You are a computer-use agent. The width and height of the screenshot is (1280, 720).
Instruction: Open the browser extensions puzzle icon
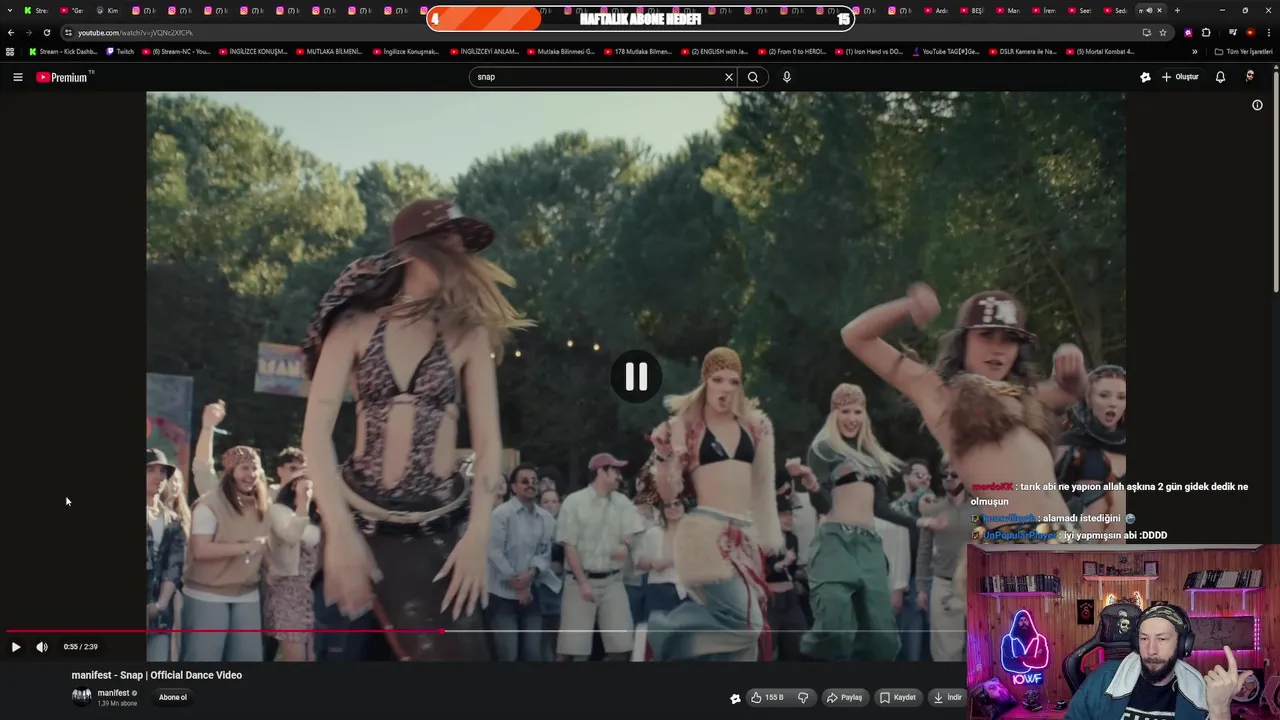point(1206,32)
